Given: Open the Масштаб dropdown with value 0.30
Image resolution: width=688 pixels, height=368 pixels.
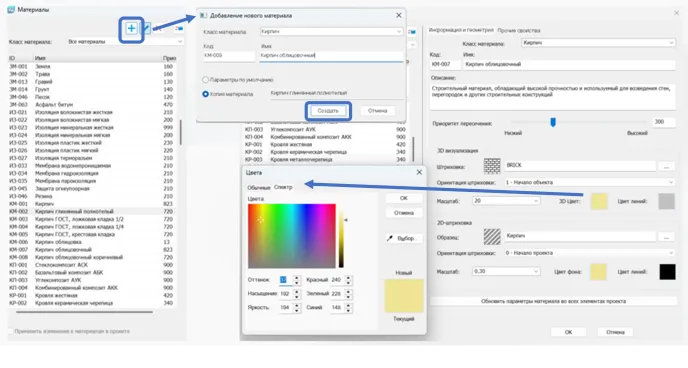Looking at the screenshot, I should click(506, 272).
